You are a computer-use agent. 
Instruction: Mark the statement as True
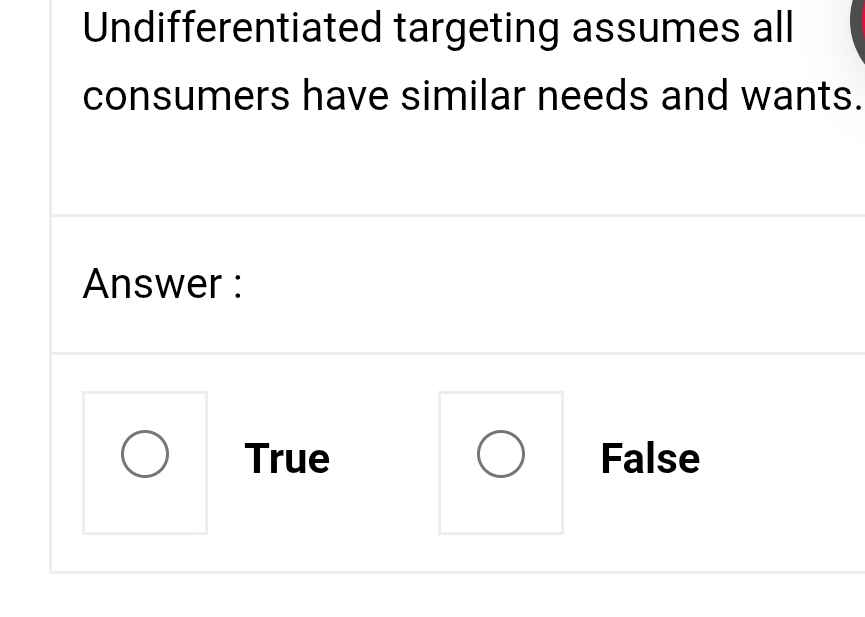145,454
